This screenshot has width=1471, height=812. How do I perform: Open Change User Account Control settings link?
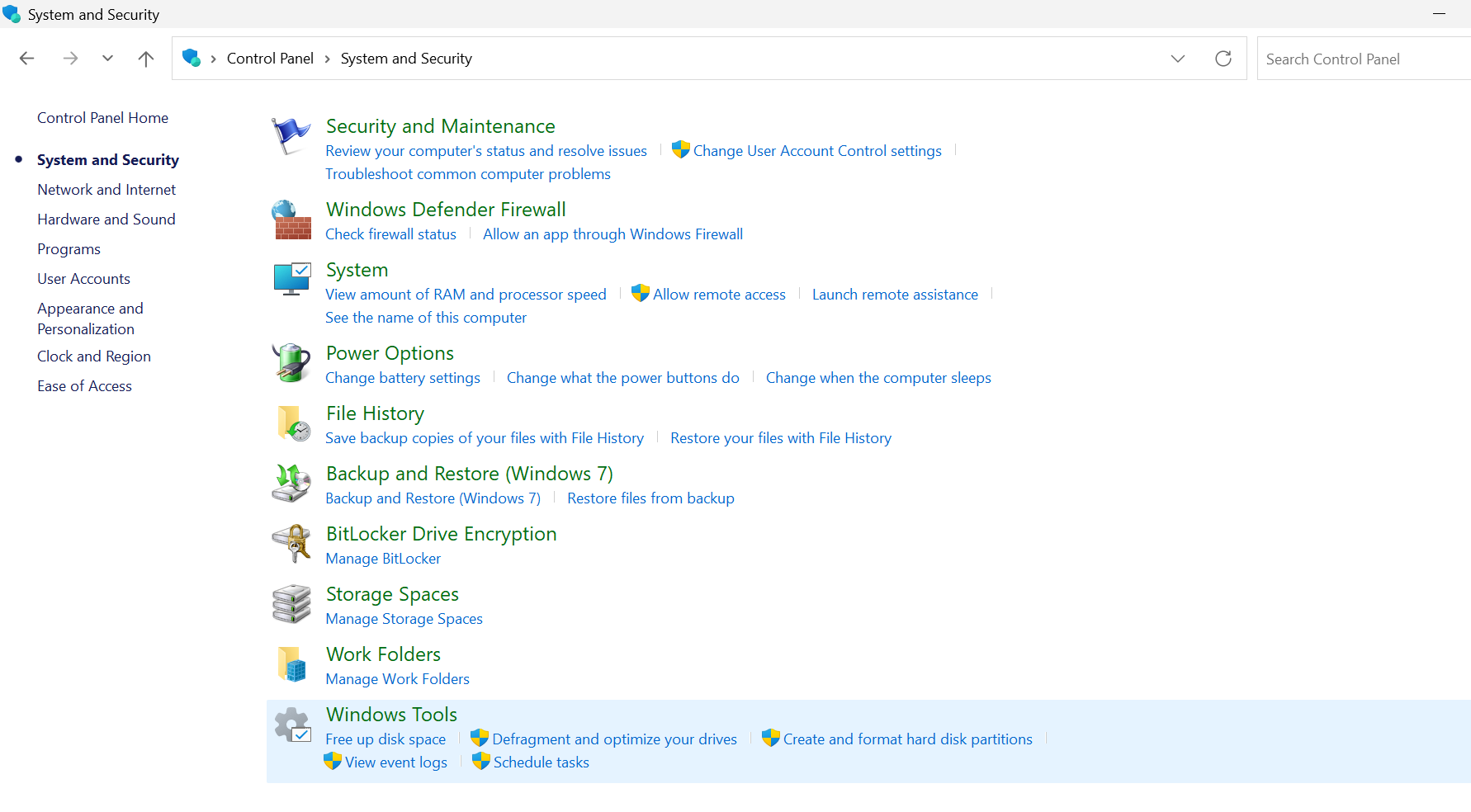[816, 151]
